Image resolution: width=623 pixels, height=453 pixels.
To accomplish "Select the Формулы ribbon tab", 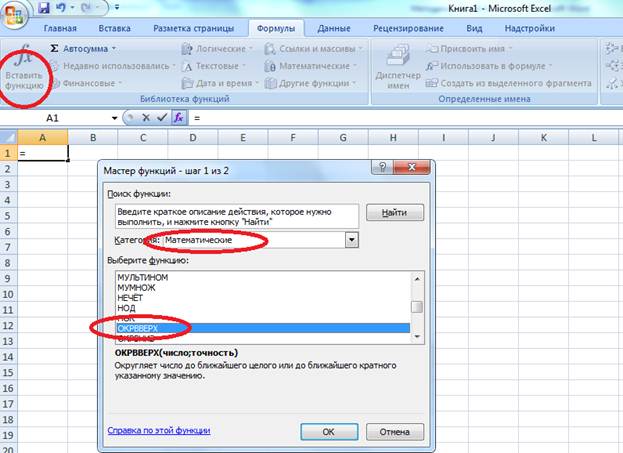I will point(276,28).
